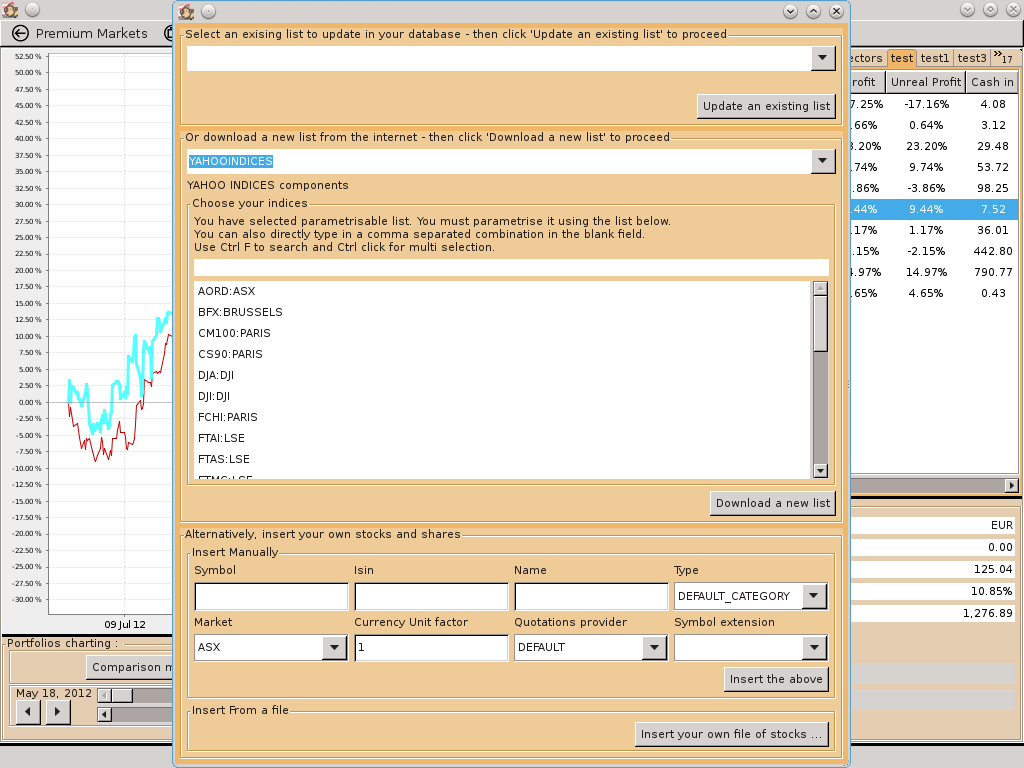The width and height of the screenshot is (1024, 768).
Task: Click Insert your own file of stocks button
Action: coord(731,734)
